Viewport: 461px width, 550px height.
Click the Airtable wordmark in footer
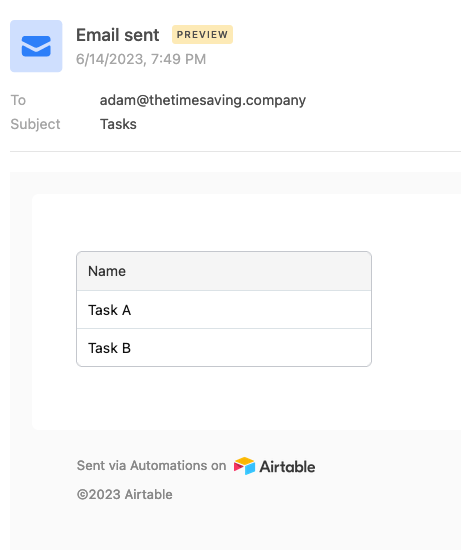(x=287, y=467)
